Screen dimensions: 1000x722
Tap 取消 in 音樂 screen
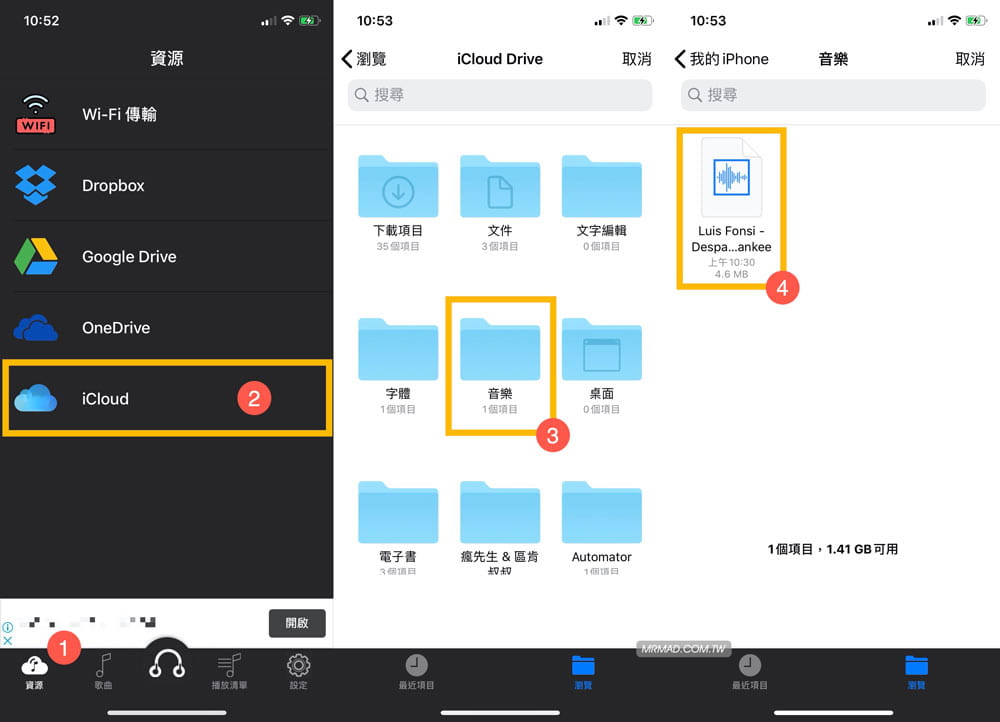click(x=970, y=59)
